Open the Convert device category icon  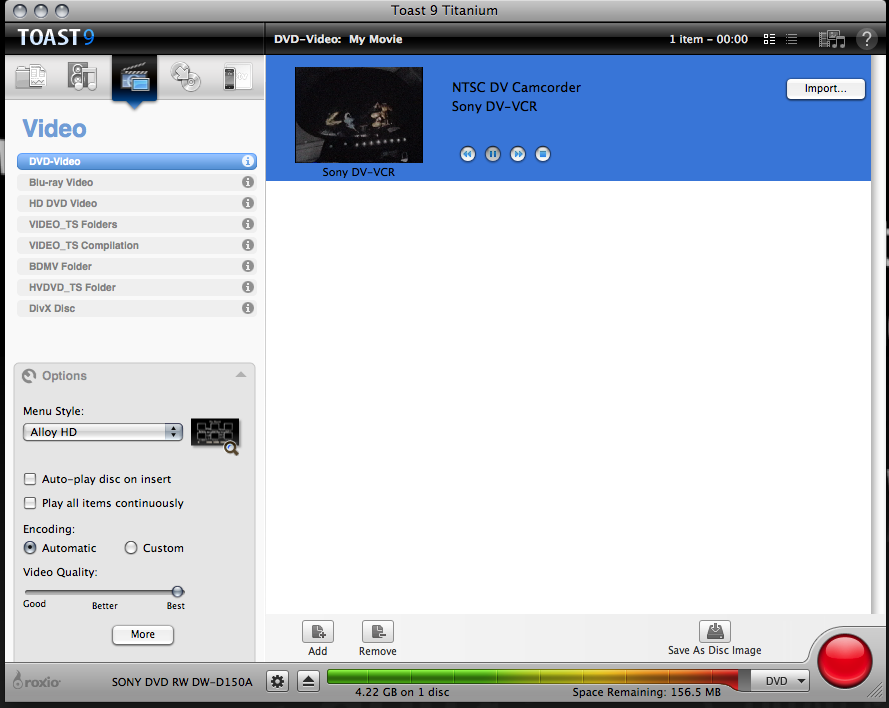point(237,77)
